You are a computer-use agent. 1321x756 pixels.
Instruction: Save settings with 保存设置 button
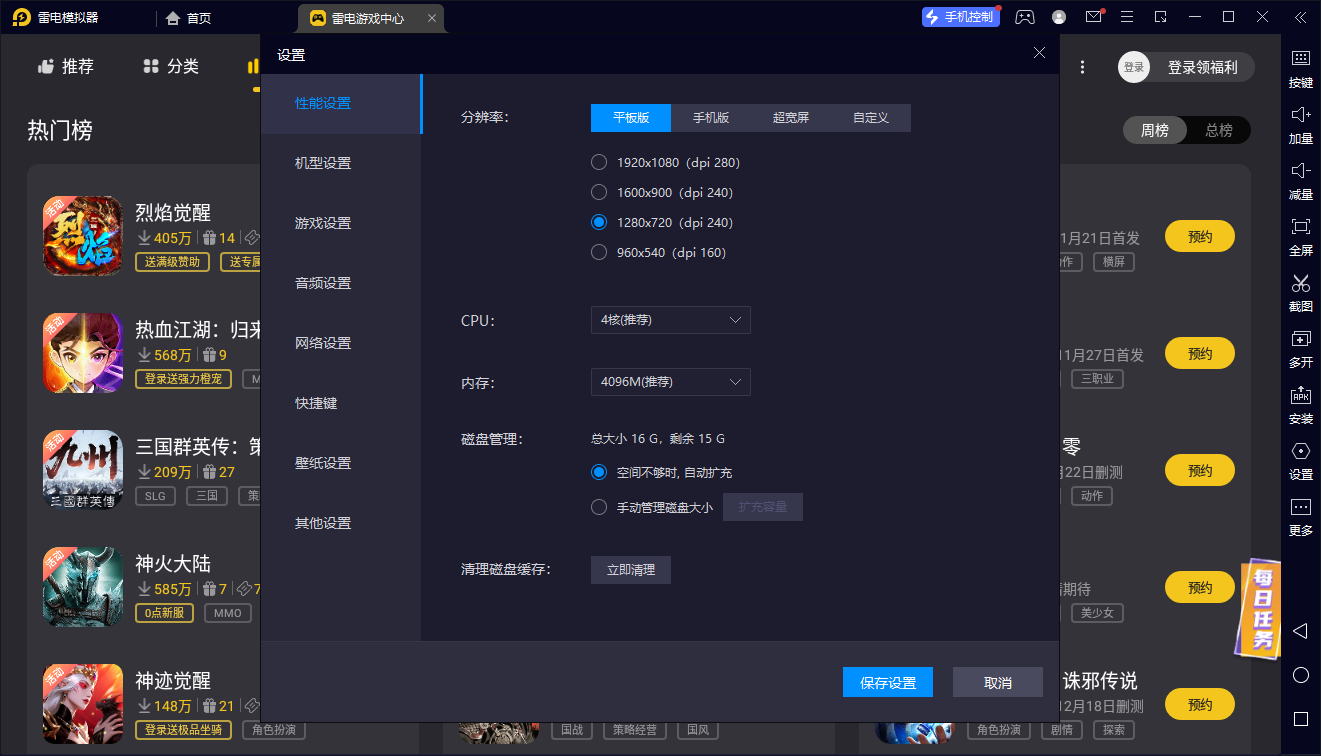(x=887, y=682)
